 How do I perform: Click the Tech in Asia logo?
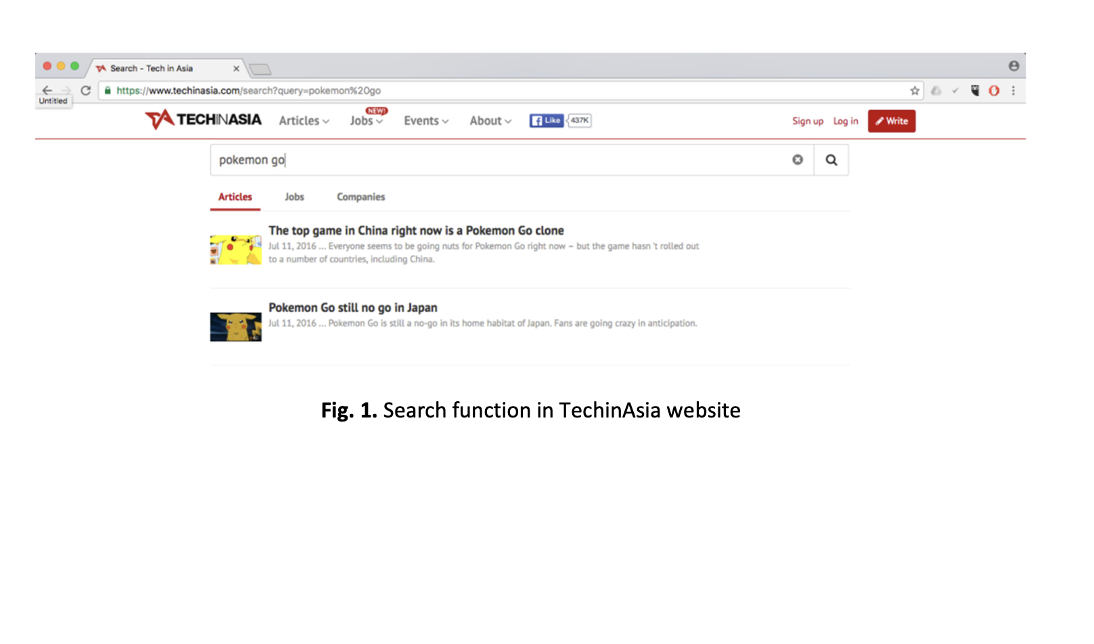(x=203, y=120)
